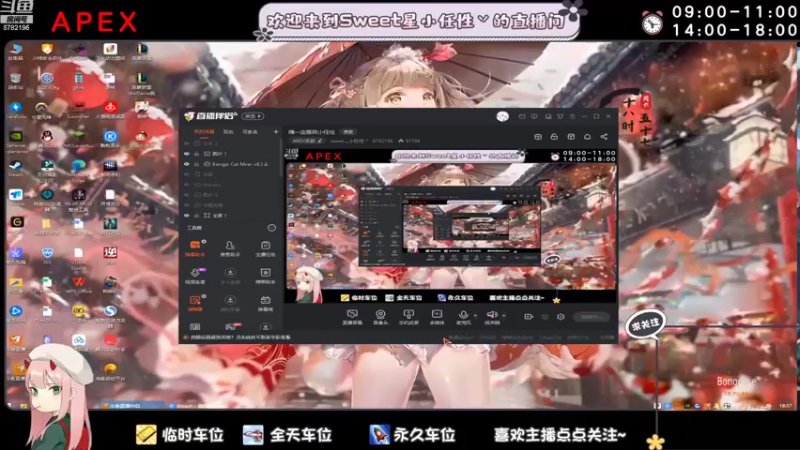The height and width of the screenshot is (450, 800).
Task: Click the notification bell icon
Action: tap(587, 137)
